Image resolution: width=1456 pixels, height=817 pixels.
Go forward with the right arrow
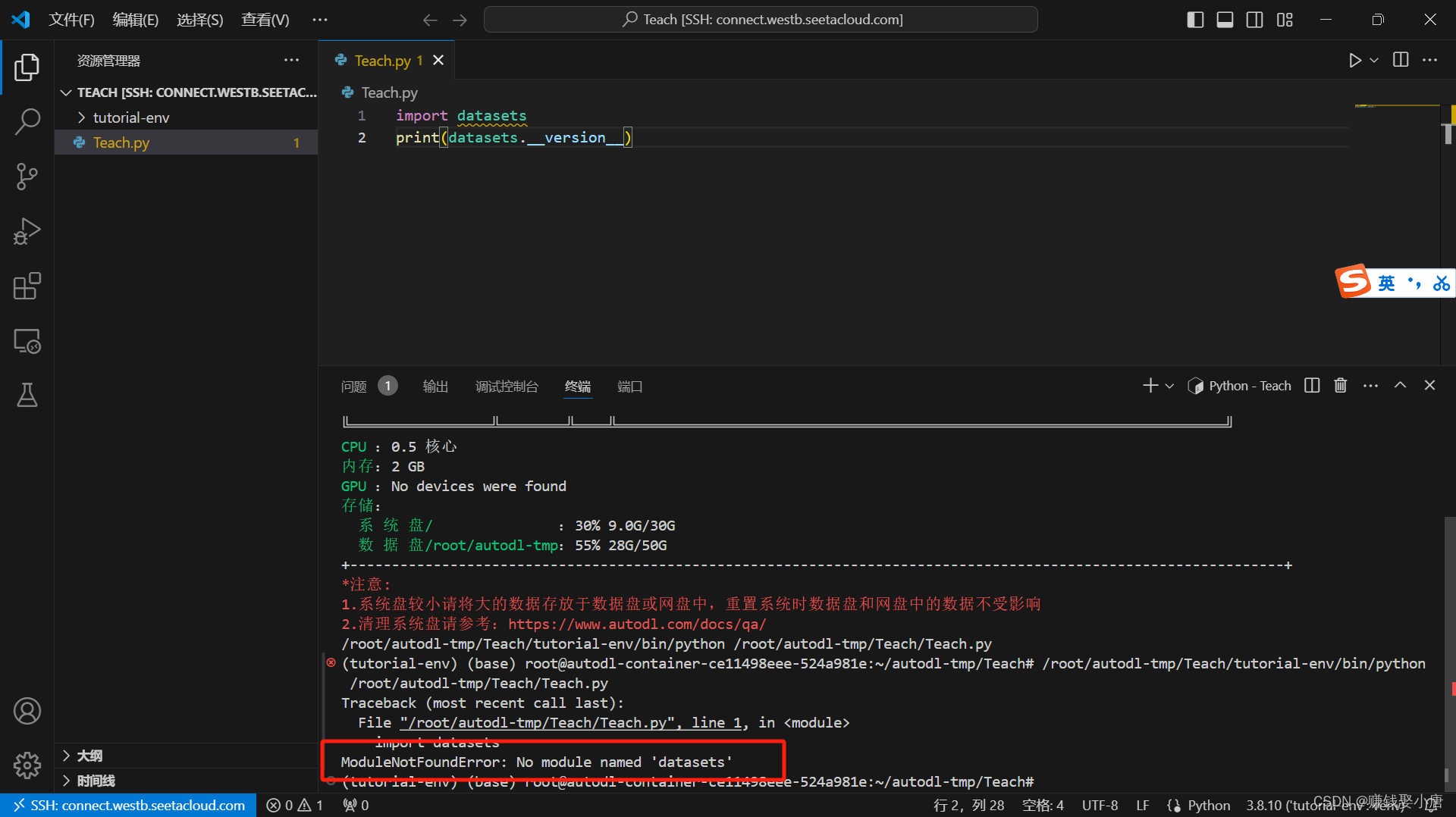460,20
